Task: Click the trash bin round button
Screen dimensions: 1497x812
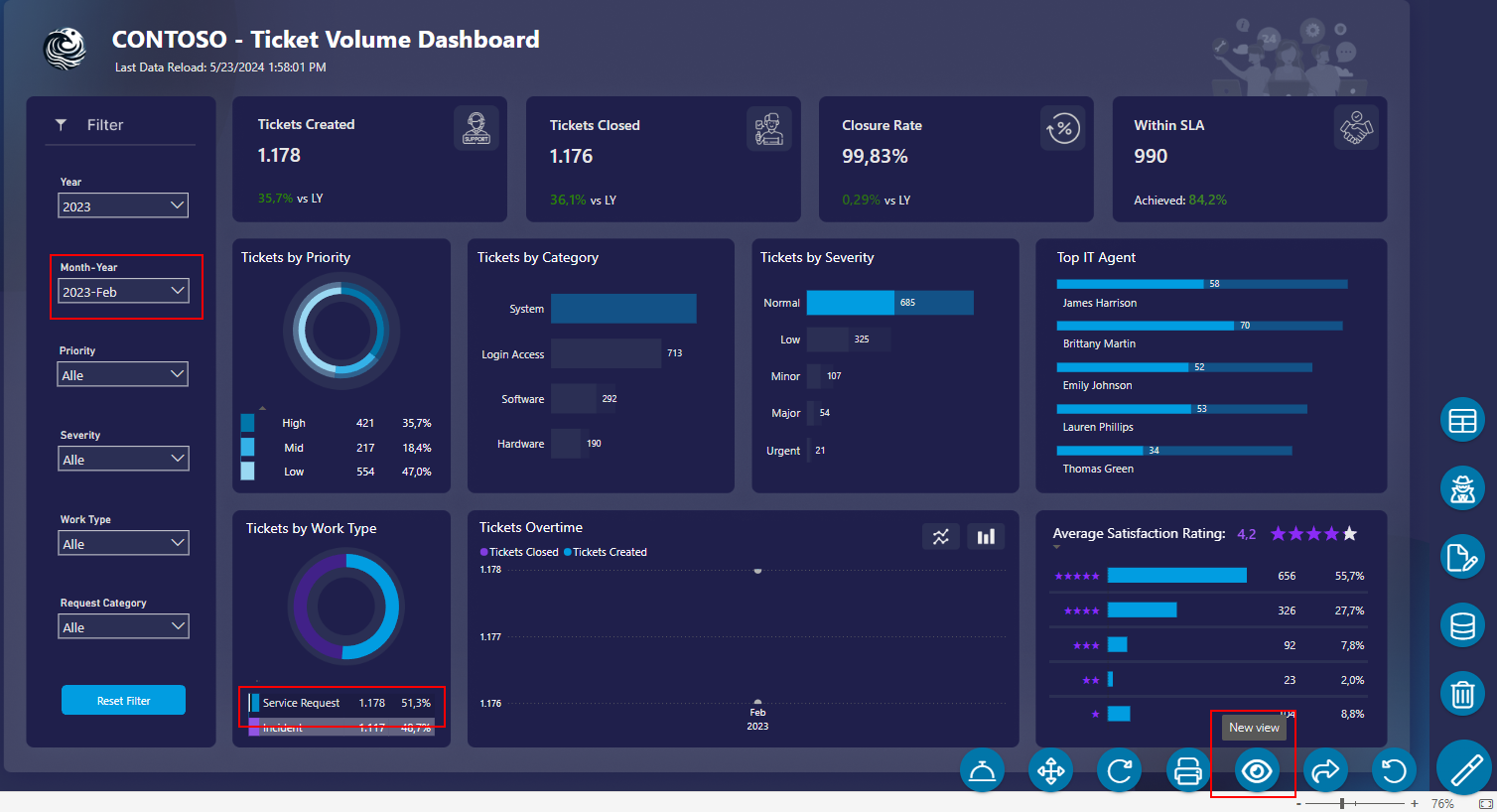Action: (x=1462, y=694)
